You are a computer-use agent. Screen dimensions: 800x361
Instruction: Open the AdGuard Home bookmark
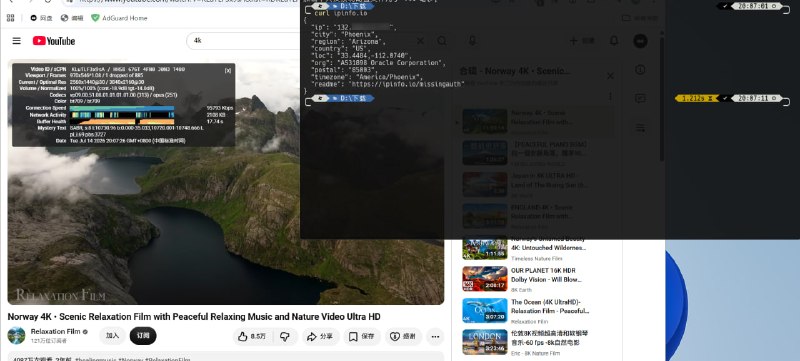pos(119,18)
